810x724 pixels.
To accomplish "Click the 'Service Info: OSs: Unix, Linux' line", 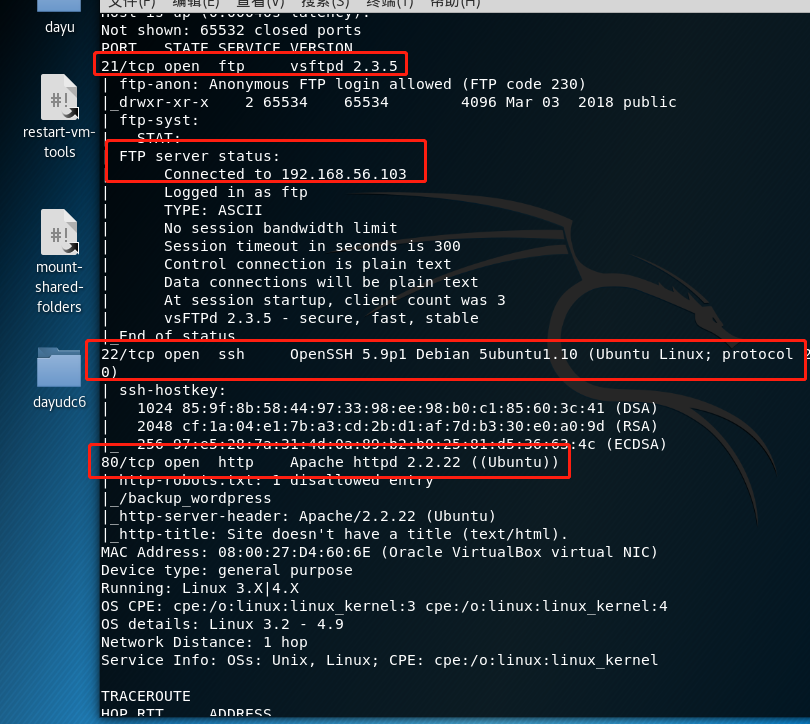I will click(x=379, y=660).
